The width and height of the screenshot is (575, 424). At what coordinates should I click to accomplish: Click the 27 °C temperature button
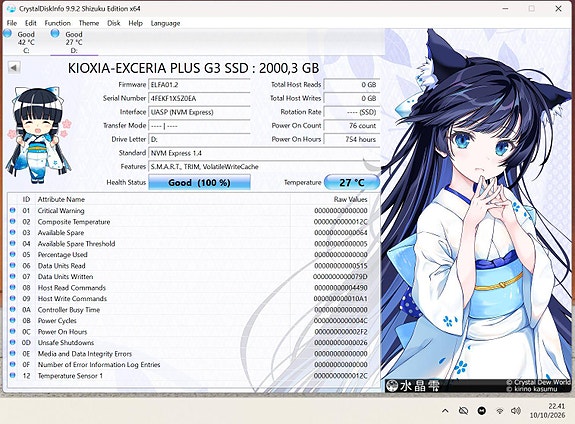click(x=352, y=183)
